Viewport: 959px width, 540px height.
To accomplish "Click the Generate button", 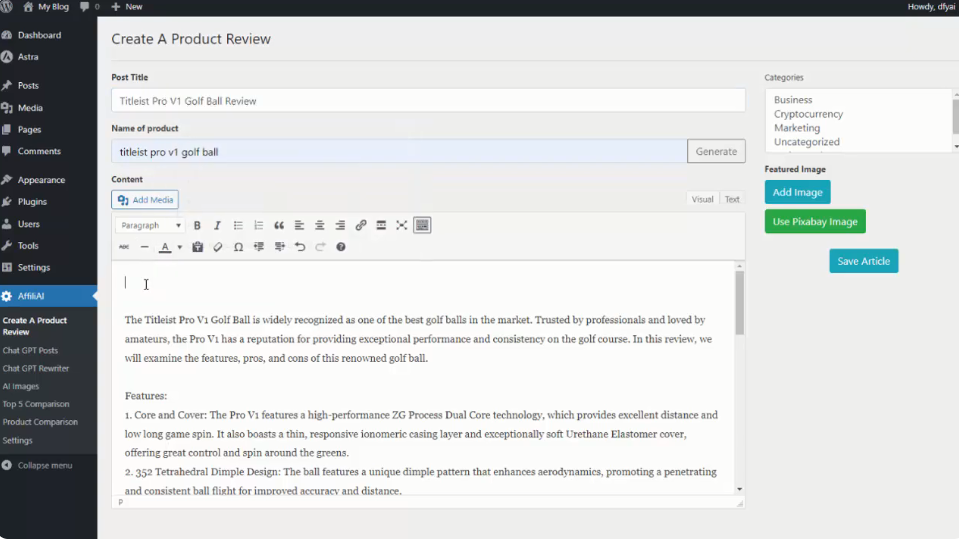I will point(716,151).
